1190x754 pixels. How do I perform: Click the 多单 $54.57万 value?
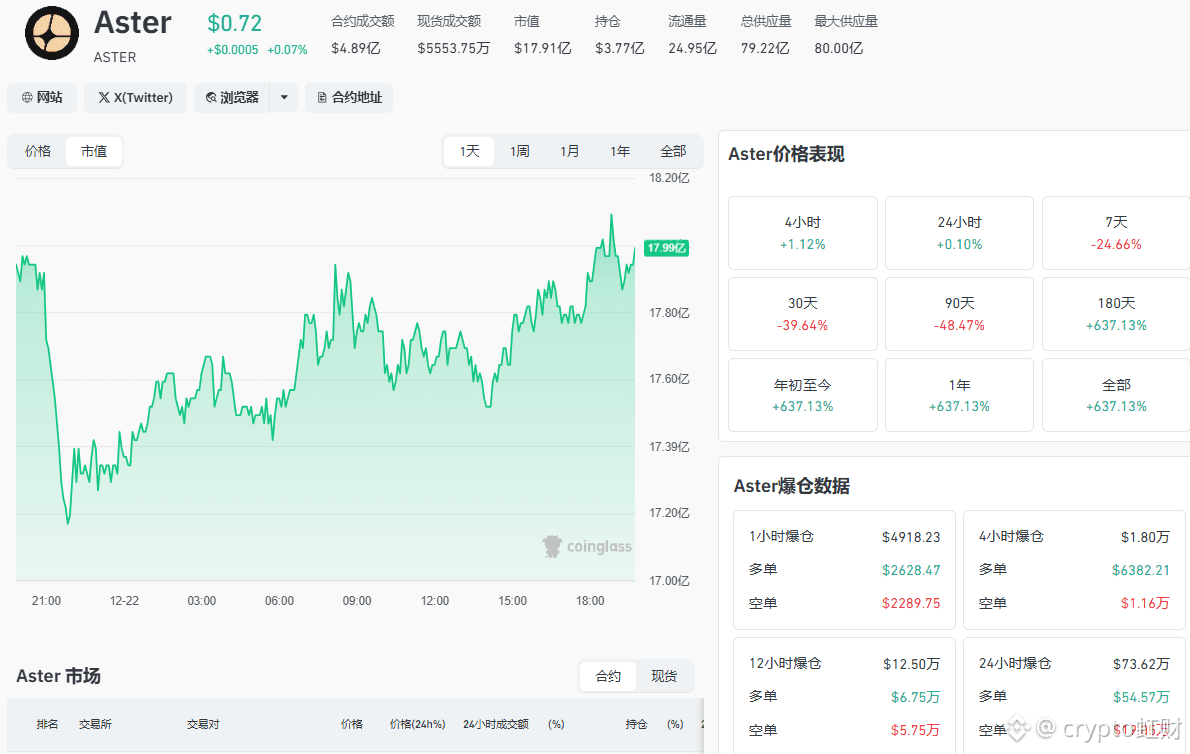(1141, 696)
